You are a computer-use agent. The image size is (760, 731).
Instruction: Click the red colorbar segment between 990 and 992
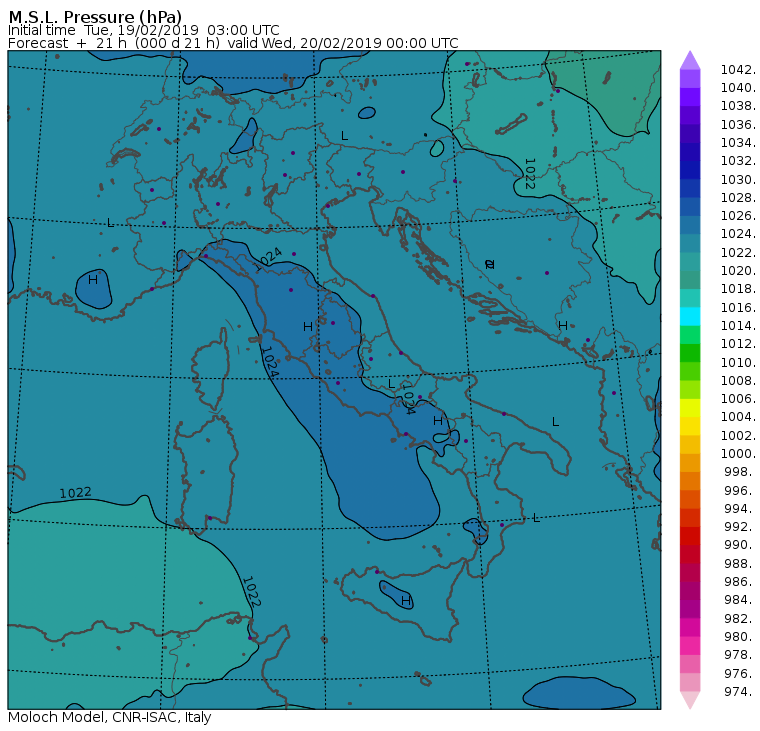[x=690, y=536]
